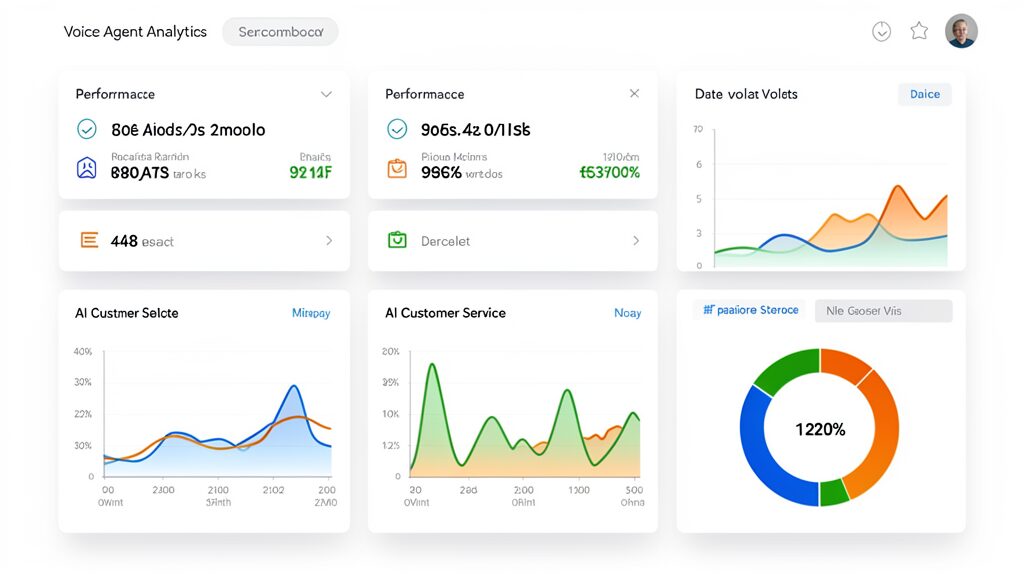
Task: Click the 996% metric value
Action: [441, 173]
